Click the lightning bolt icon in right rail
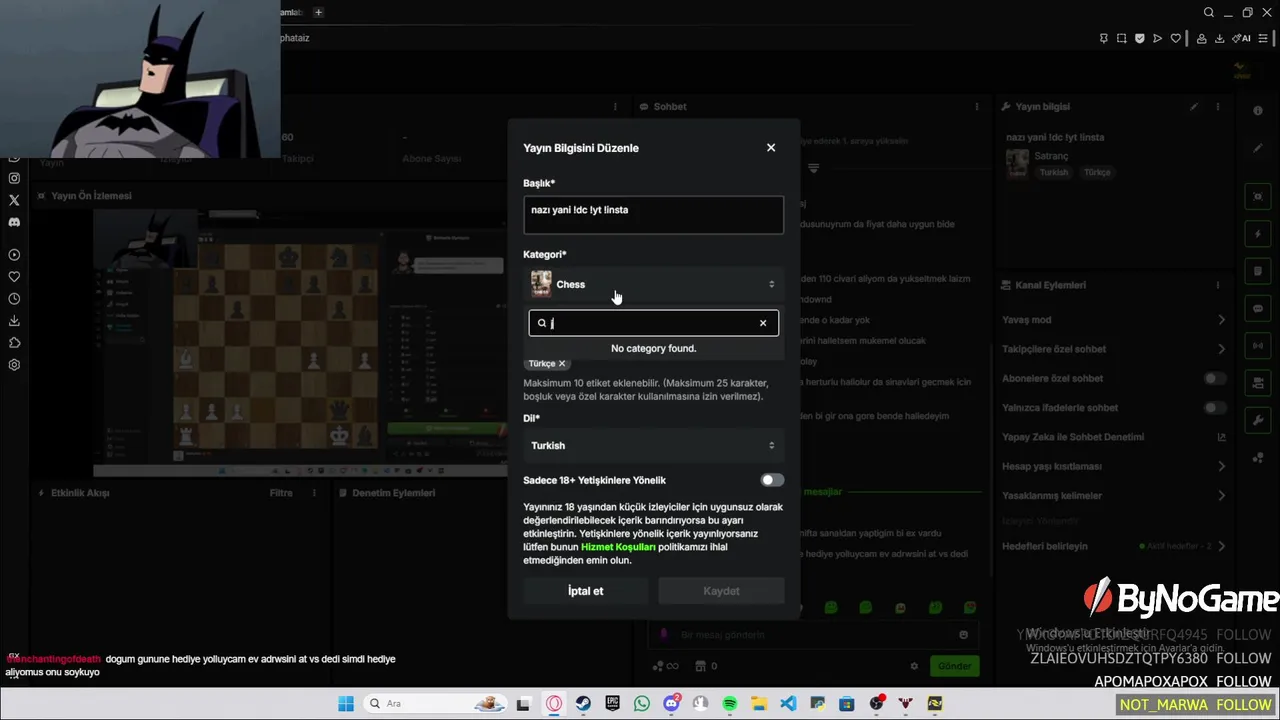 click(x=1258, y=234)
